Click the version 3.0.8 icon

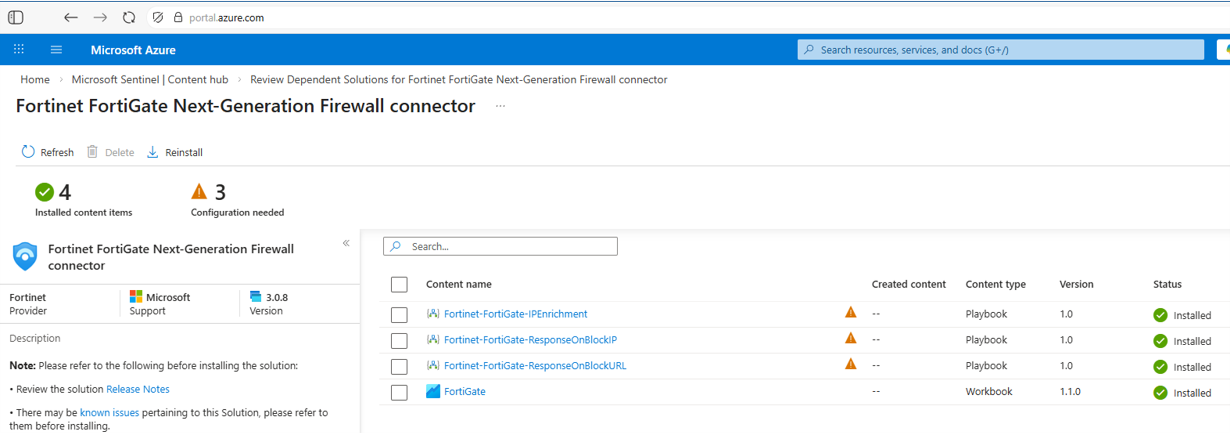255,297
